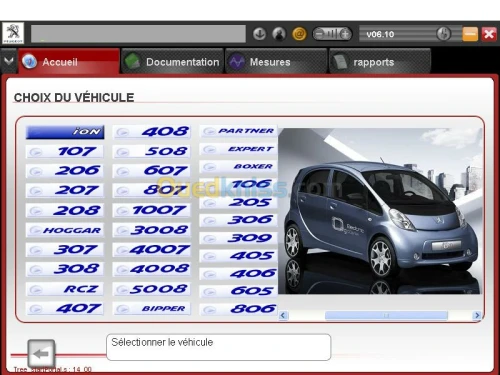The height and width of the screenshot is (375, 500).
Task: Select the 508 vehicle
Action: pos(152,152)
